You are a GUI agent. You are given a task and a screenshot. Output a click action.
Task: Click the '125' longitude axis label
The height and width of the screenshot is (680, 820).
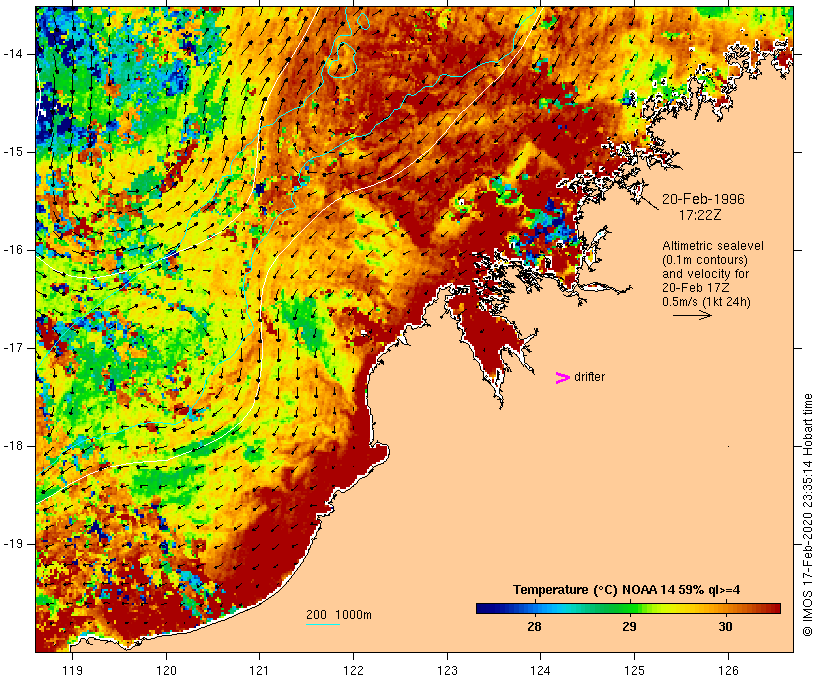pos(634,670)
